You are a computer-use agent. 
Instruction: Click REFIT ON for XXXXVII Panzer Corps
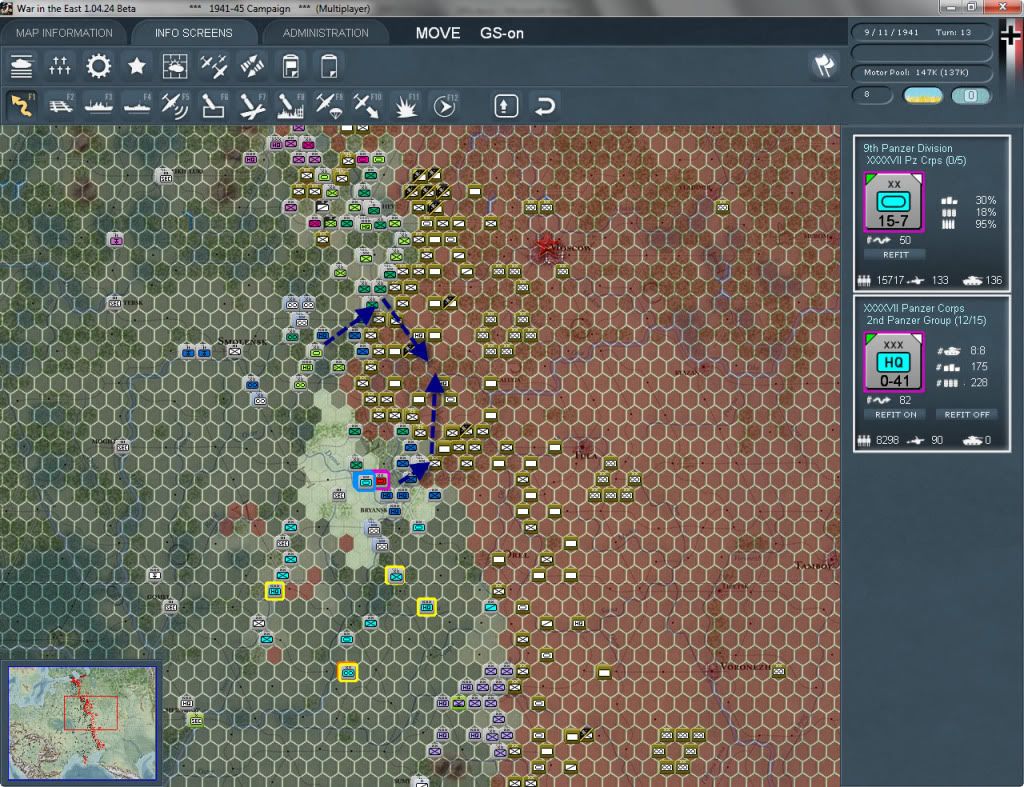[895, 415]
